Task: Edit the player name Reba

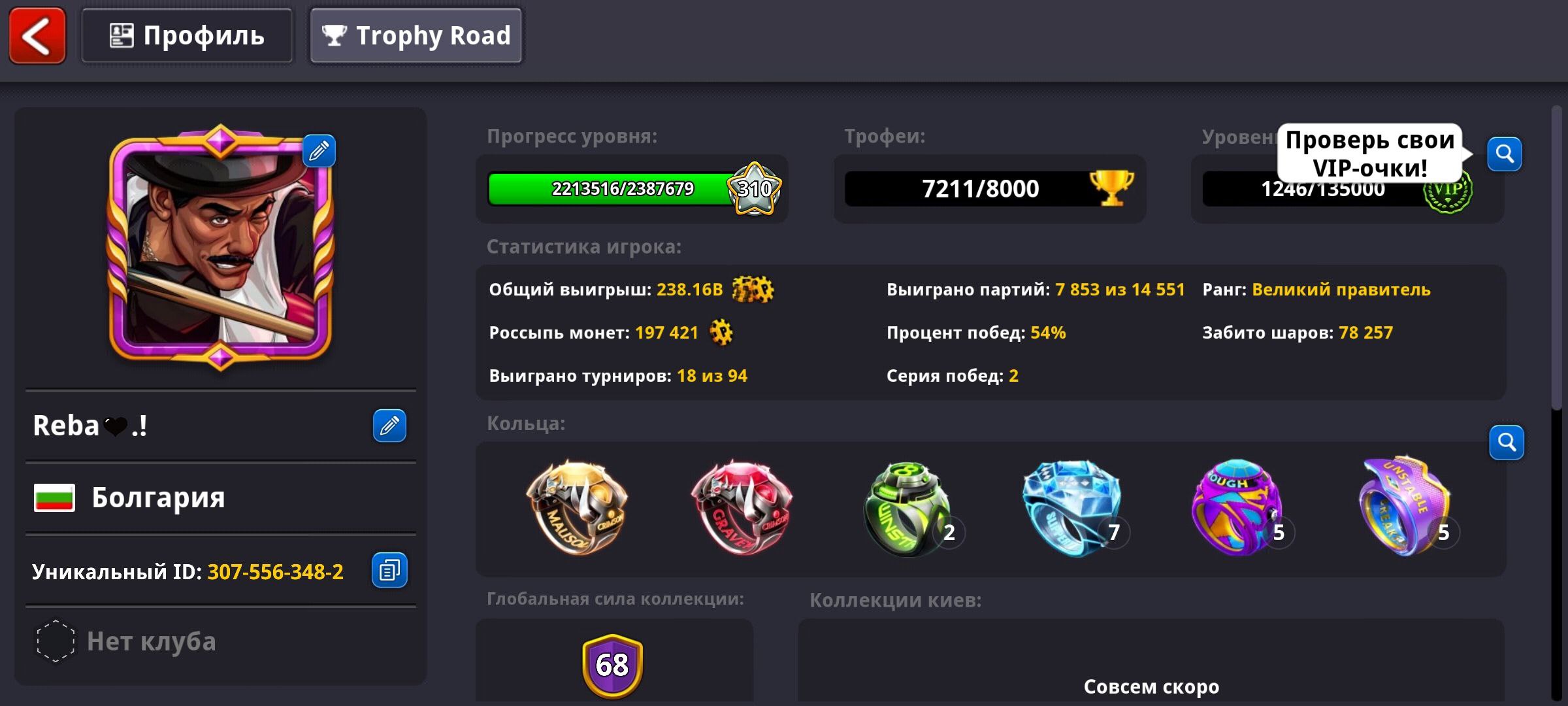Action: (x=389, y=426)
